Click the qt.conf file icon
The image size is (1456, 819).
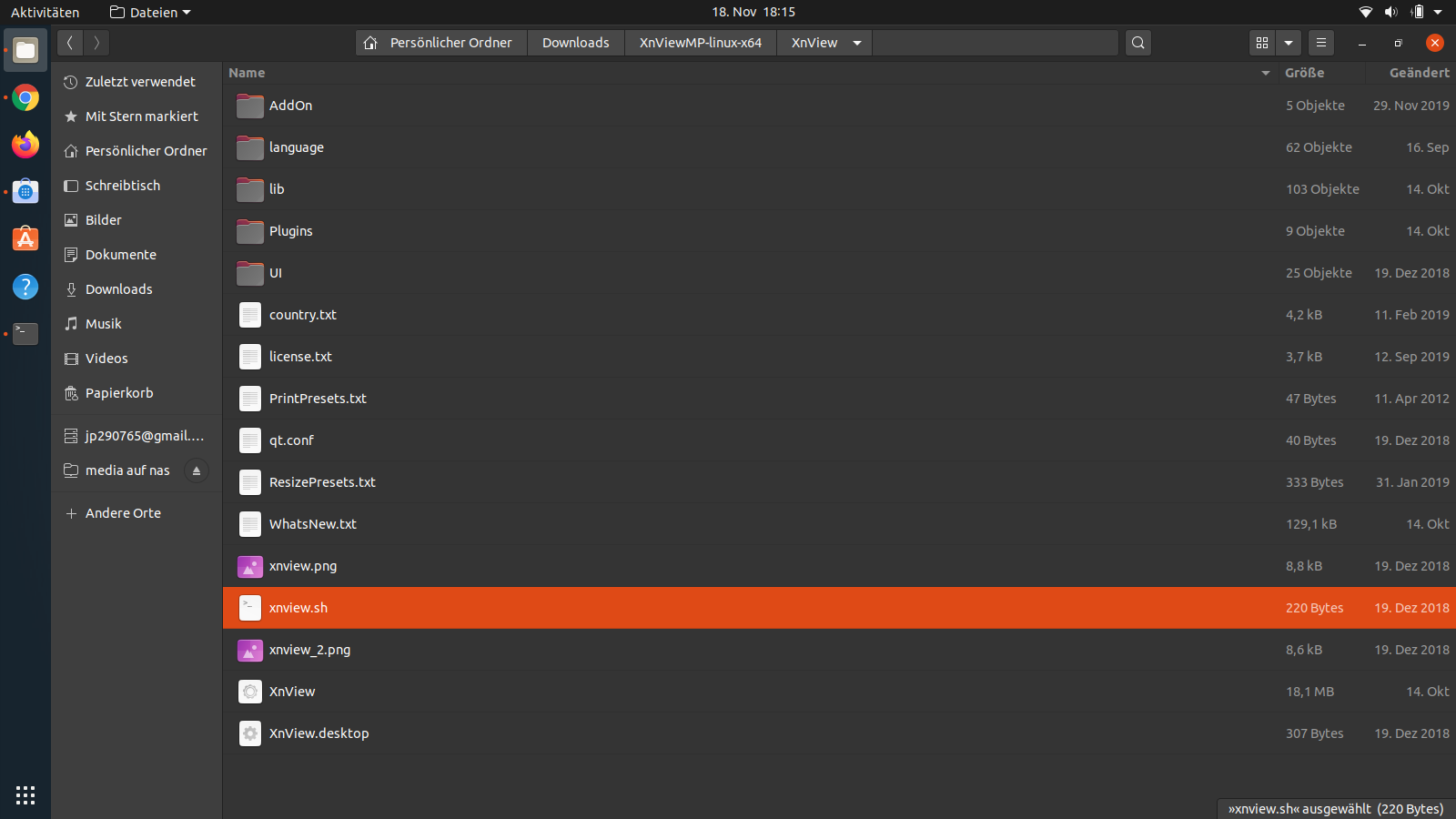(250, 440)
